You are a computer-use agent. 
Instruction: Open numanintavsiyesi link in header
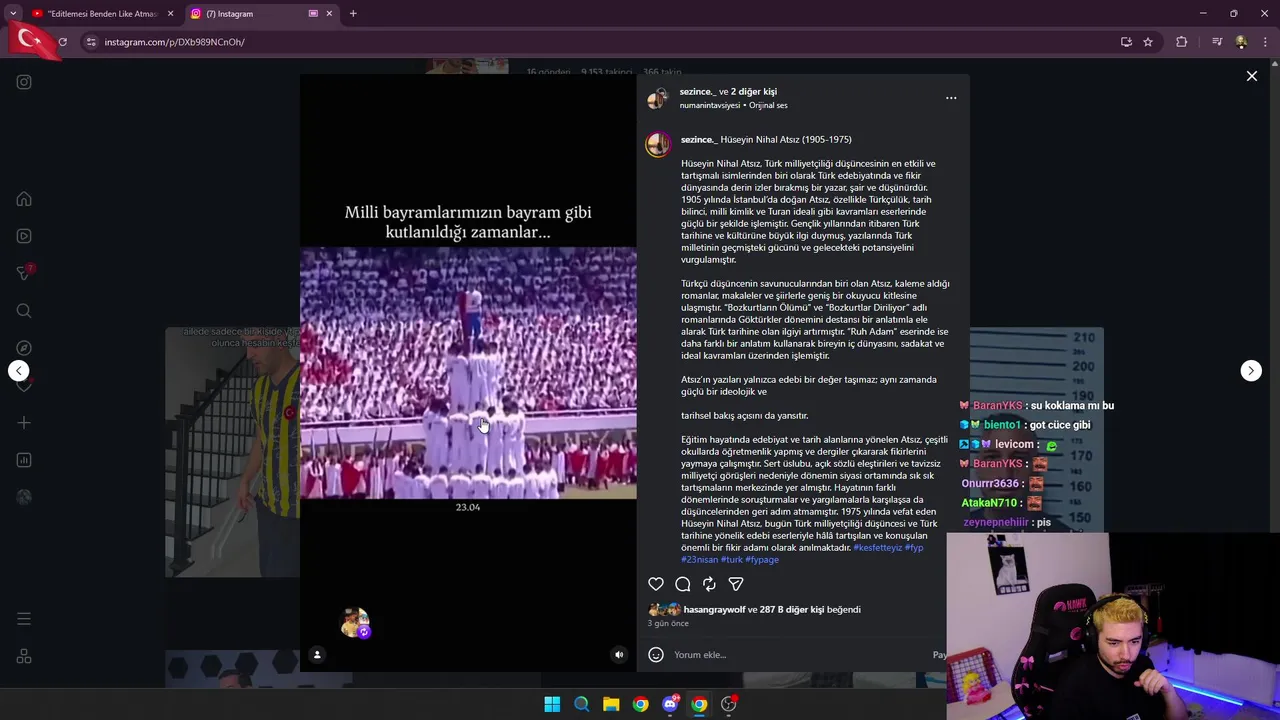point(710,105)
